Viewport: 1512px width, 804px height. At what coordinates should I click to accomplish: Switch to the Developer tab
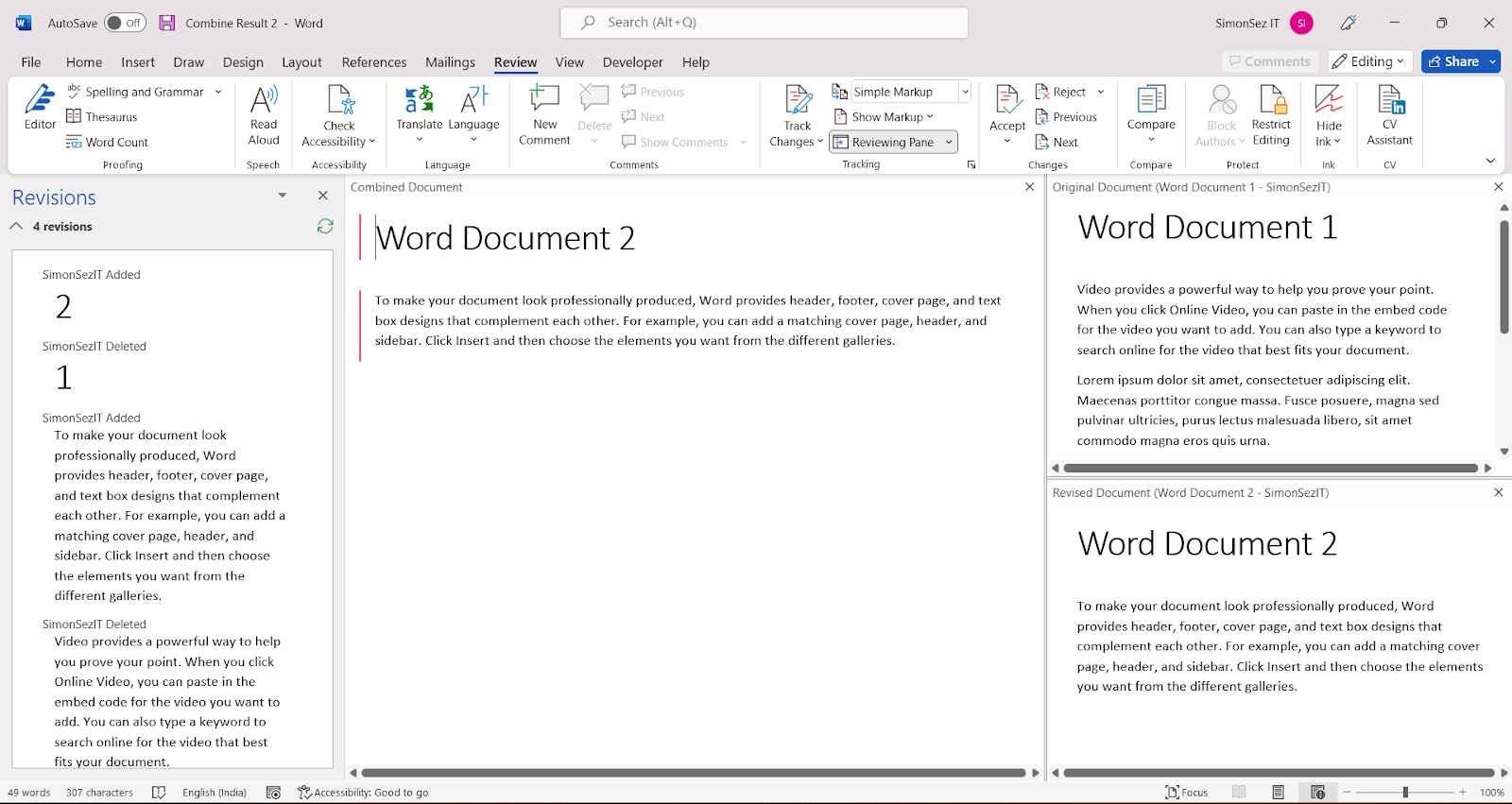(x=632, y=61)
